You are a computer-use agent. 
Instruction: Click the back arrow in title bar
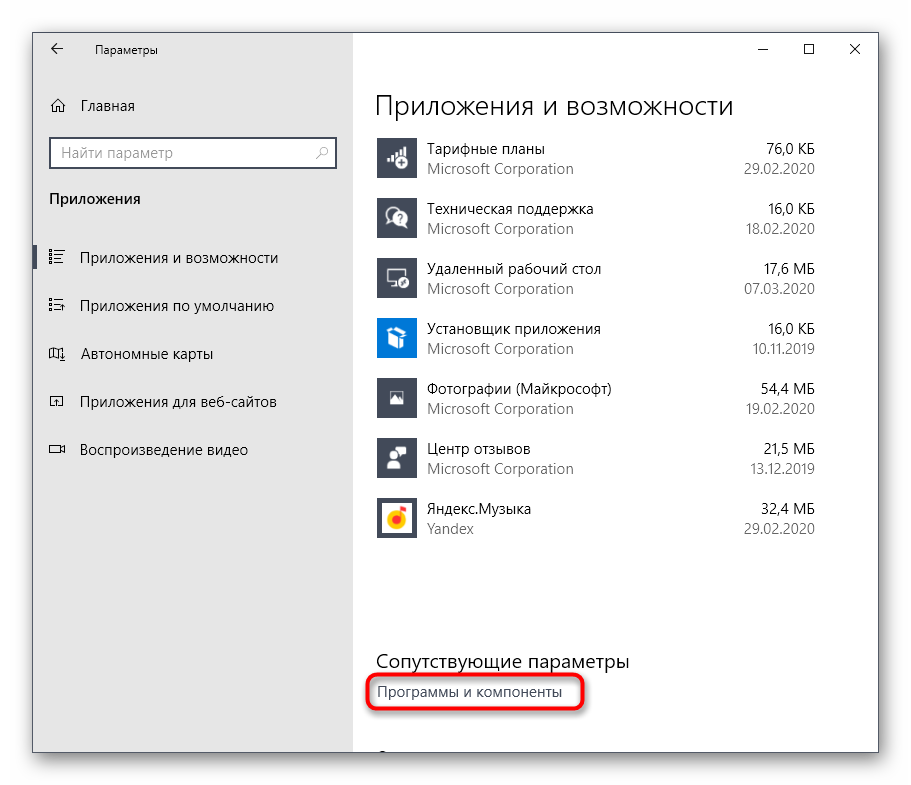(57, 49)
